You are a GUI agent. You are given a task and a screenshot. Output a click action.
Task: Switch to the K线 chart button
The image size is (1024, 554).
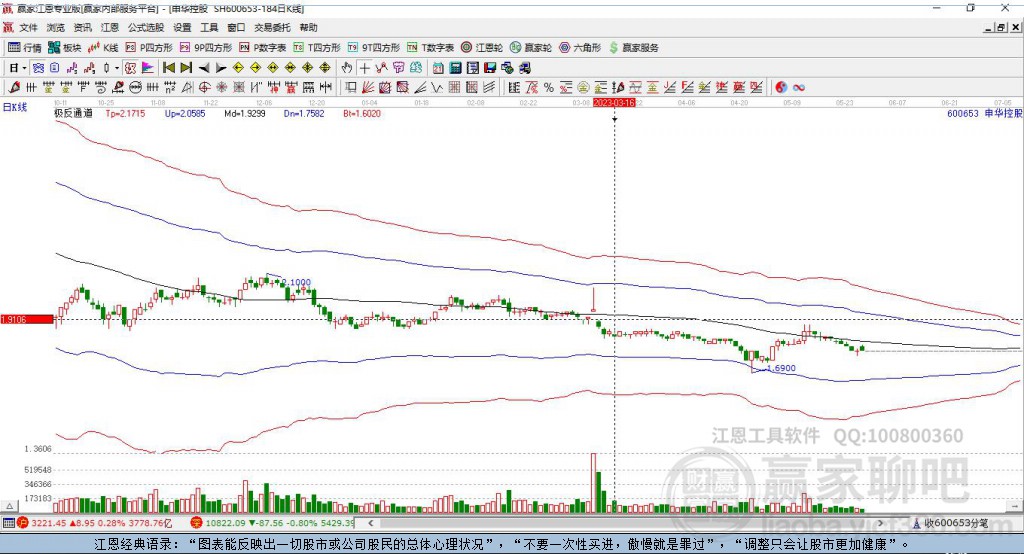103,48
